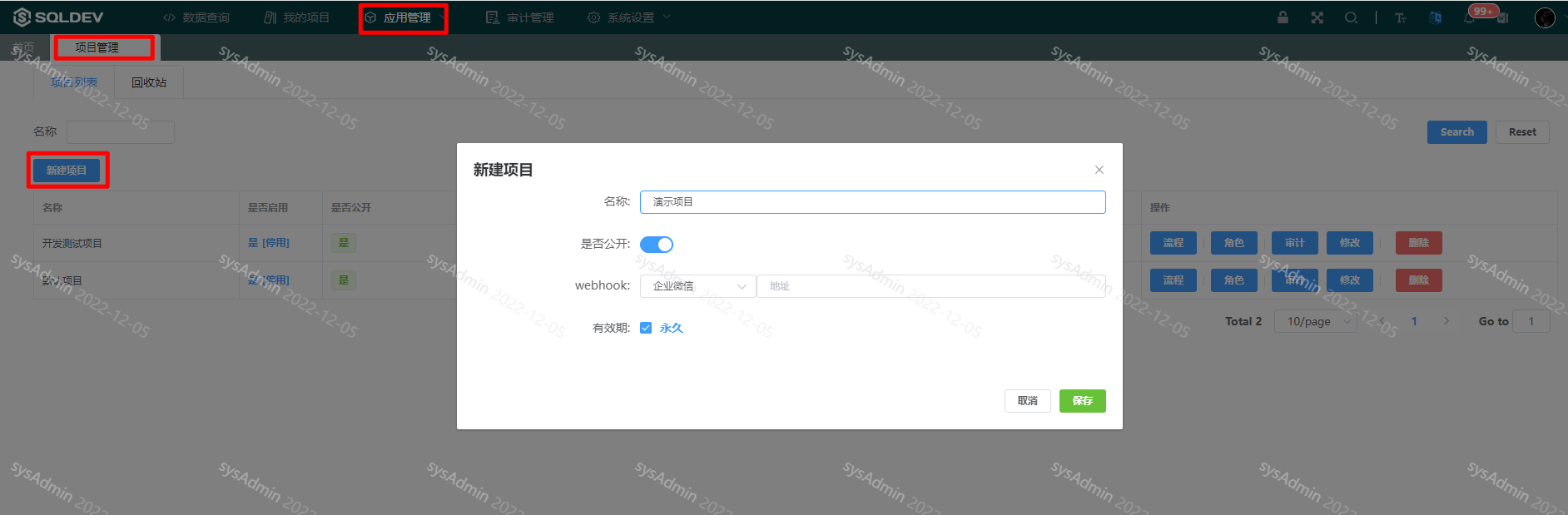The width and height of the screenshot is (1568, 515).
Task: Click 是 [停用] link for 默认项目
Action: point(268,280)
